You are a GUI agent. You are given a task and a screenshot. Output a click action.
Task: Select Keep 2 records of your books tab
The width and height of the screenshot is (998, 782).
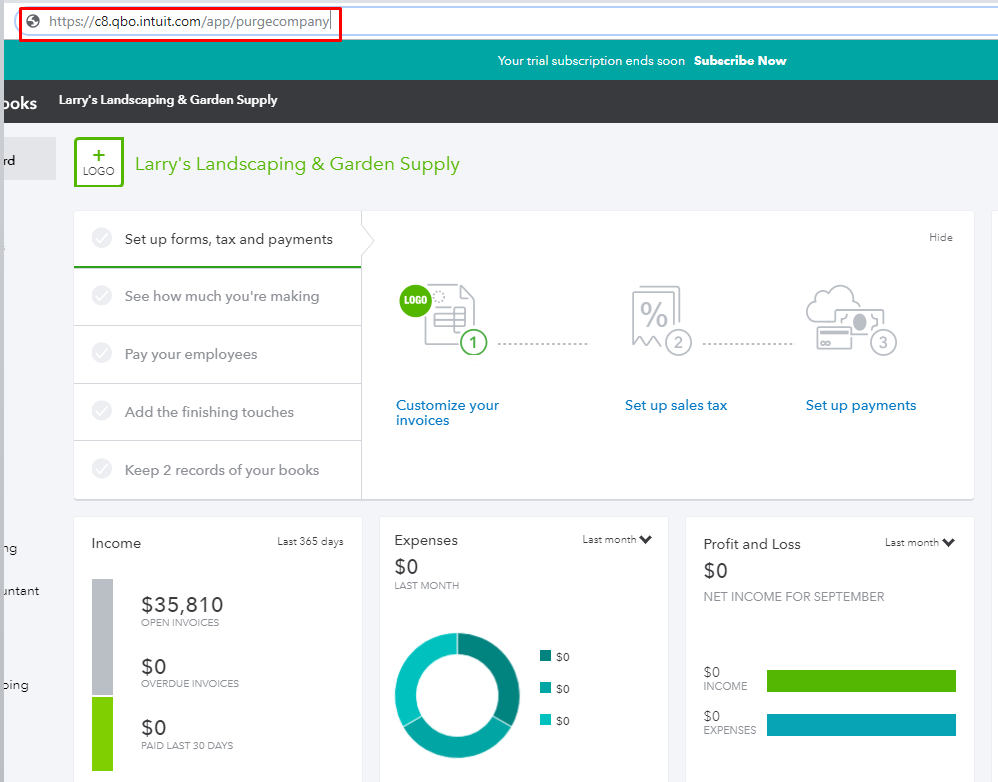point(218,470)
